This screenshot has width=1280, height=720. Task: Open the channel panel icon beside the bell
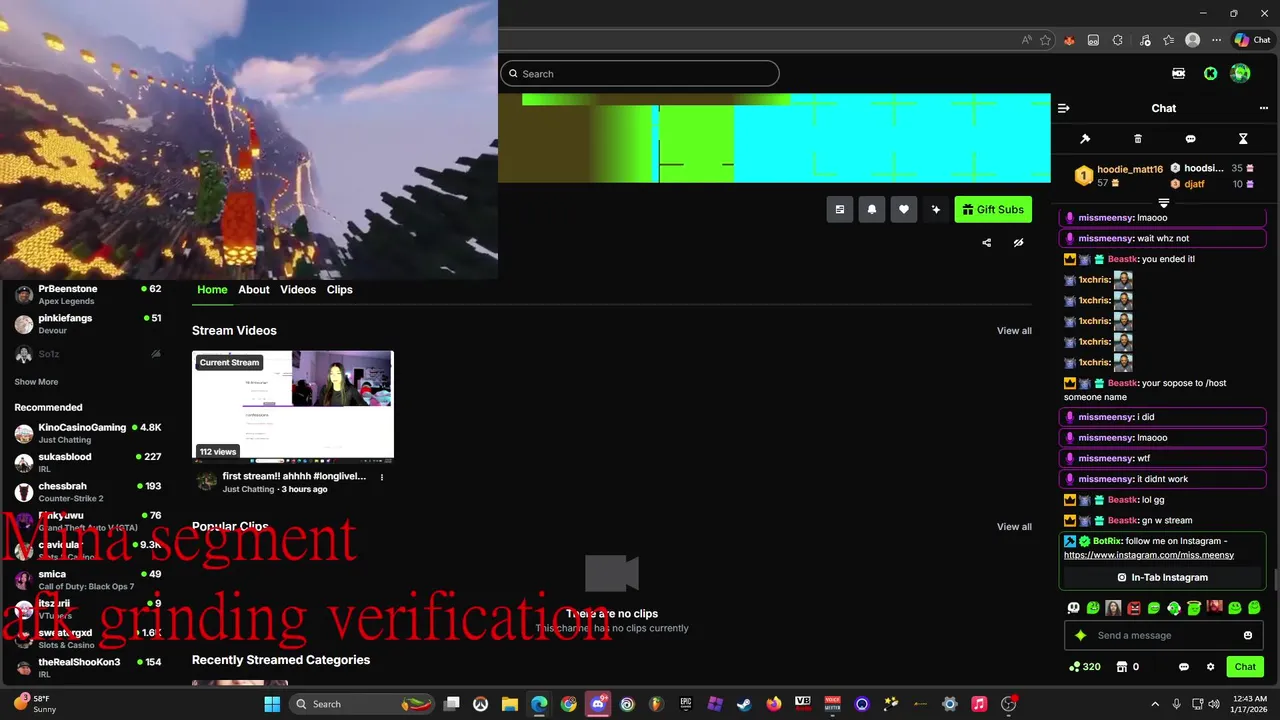pos(840,209)
